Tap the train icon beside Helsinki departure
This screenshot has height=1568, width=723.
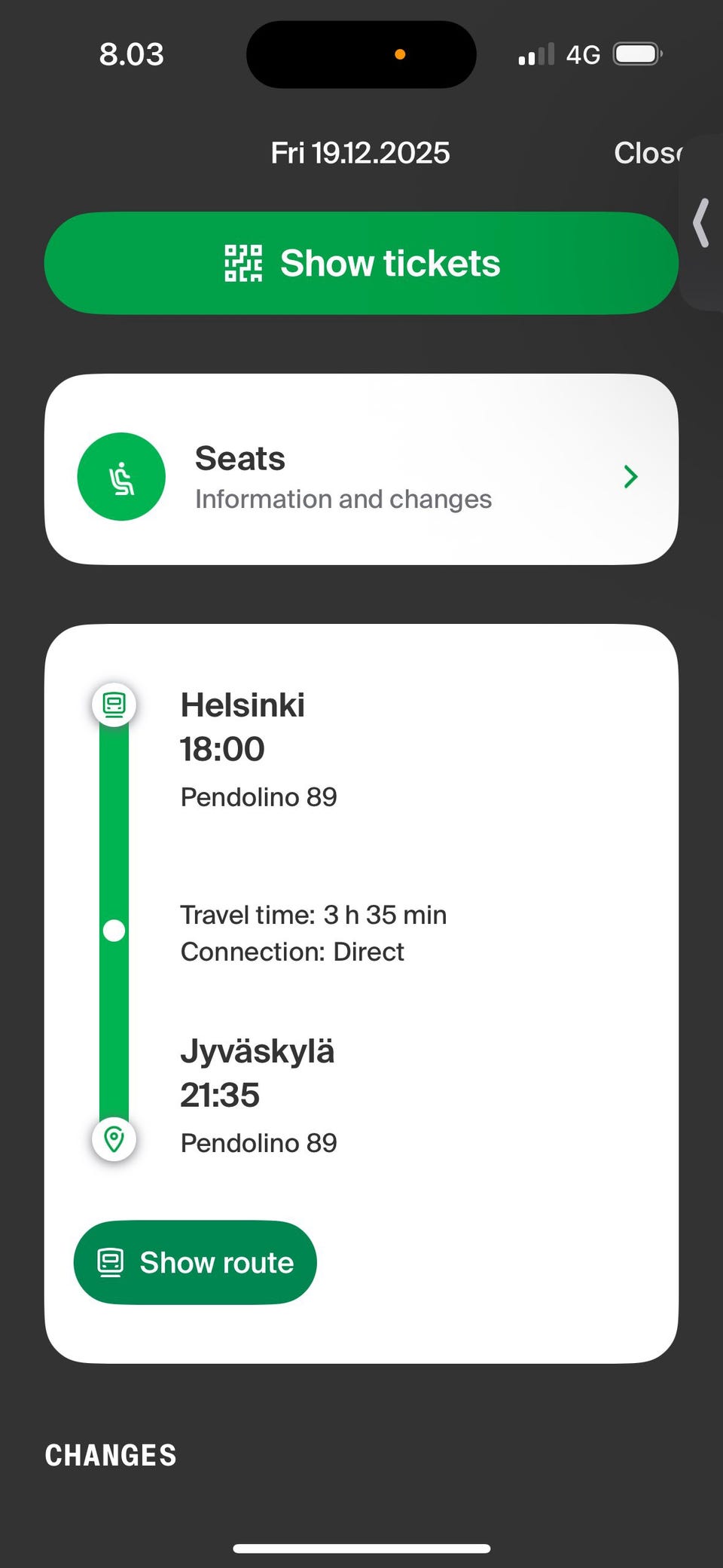(114, 705)
